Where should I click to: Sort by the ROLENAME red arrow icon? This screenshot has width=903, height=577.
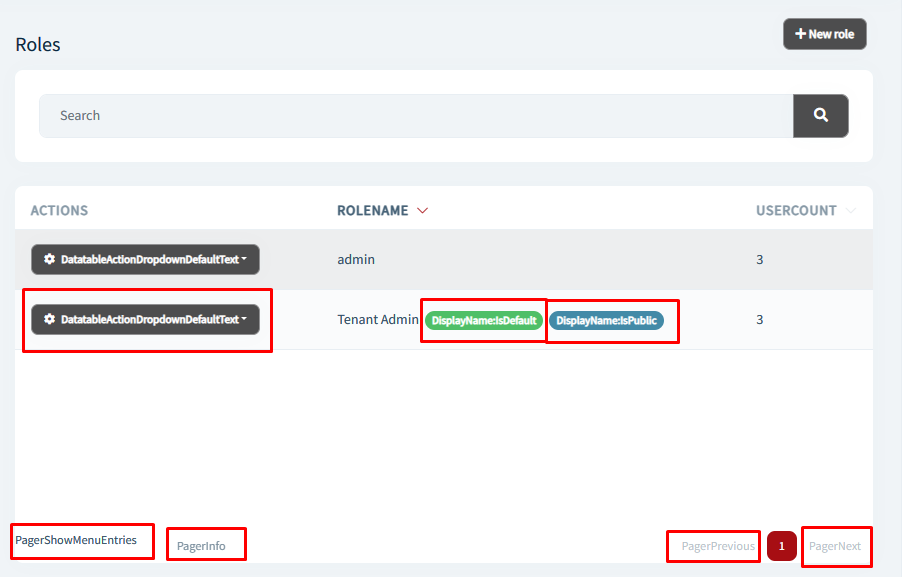point(422,211)
